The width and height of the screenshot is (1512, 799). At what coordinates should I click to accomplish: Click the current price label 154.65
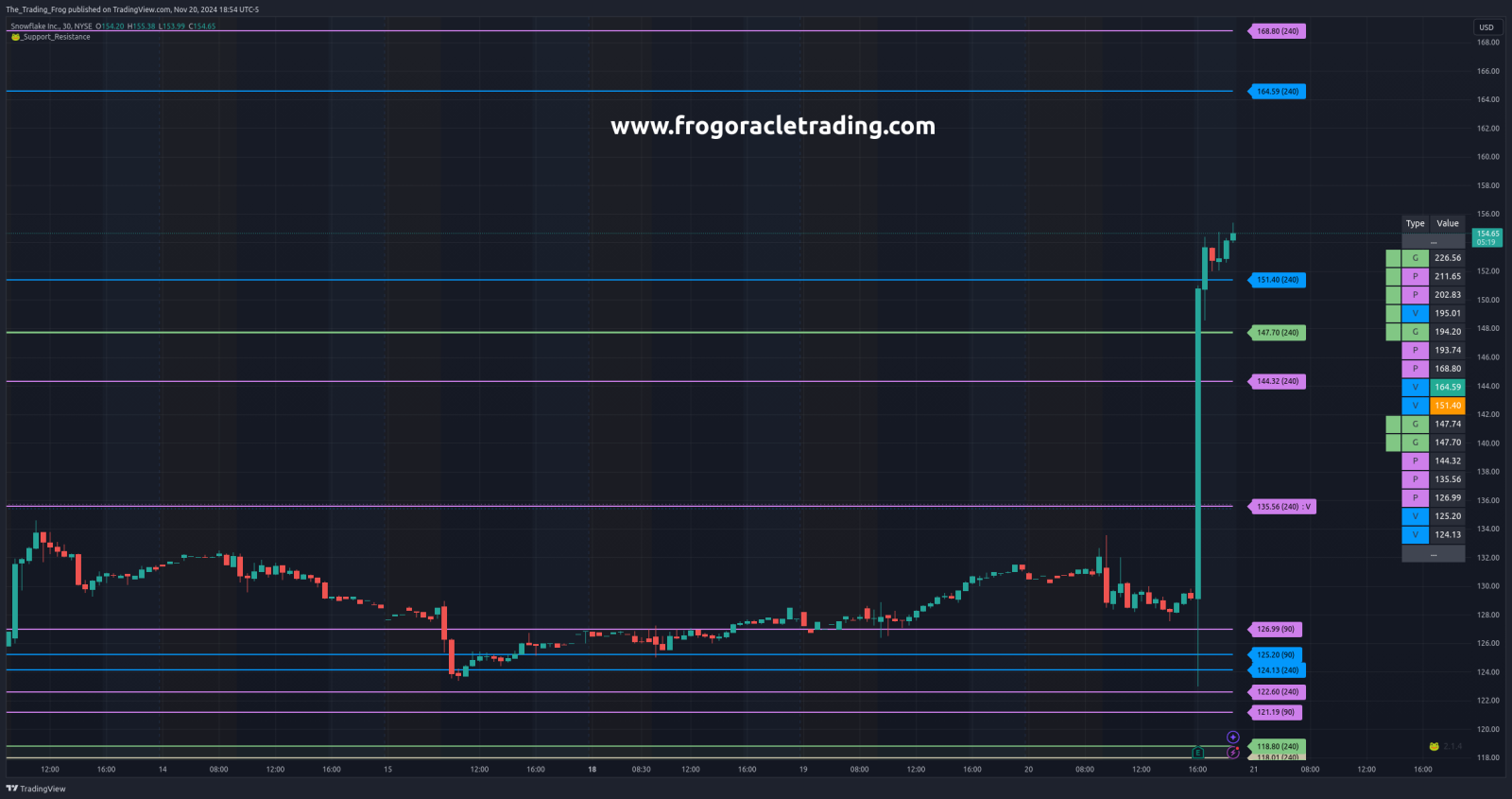(x=1487, y=237)
